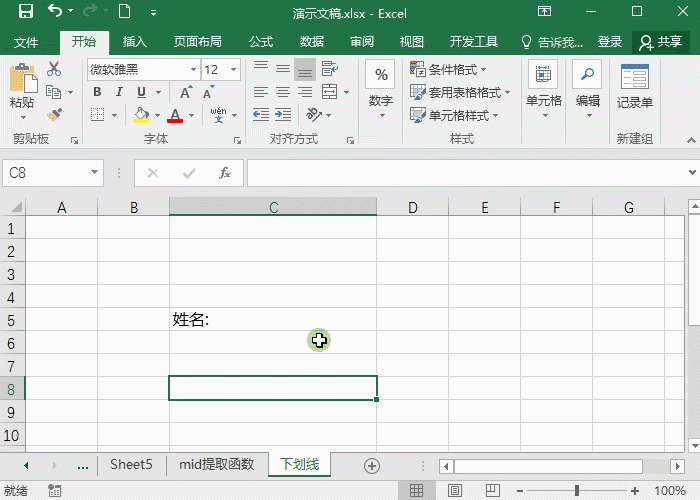
Task: Open the font name dropdown 微软雅黑
Action: (193, 70)
